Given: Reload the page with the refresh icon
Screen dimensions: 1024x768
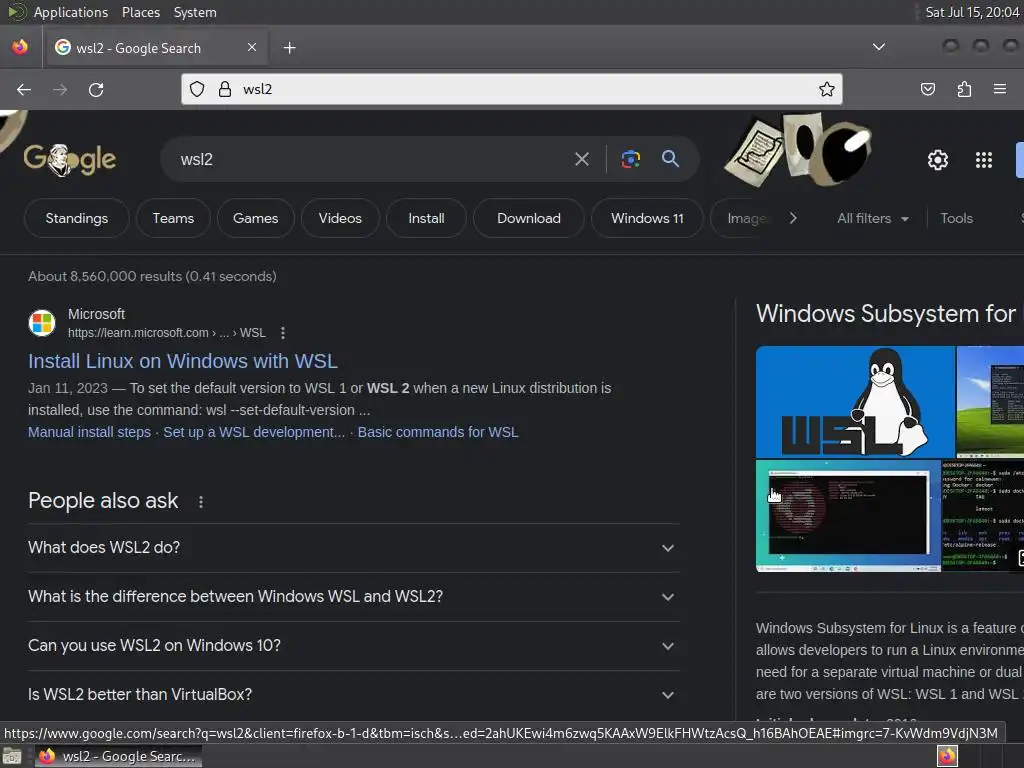Looking at the screenshot, I should 96,89.
